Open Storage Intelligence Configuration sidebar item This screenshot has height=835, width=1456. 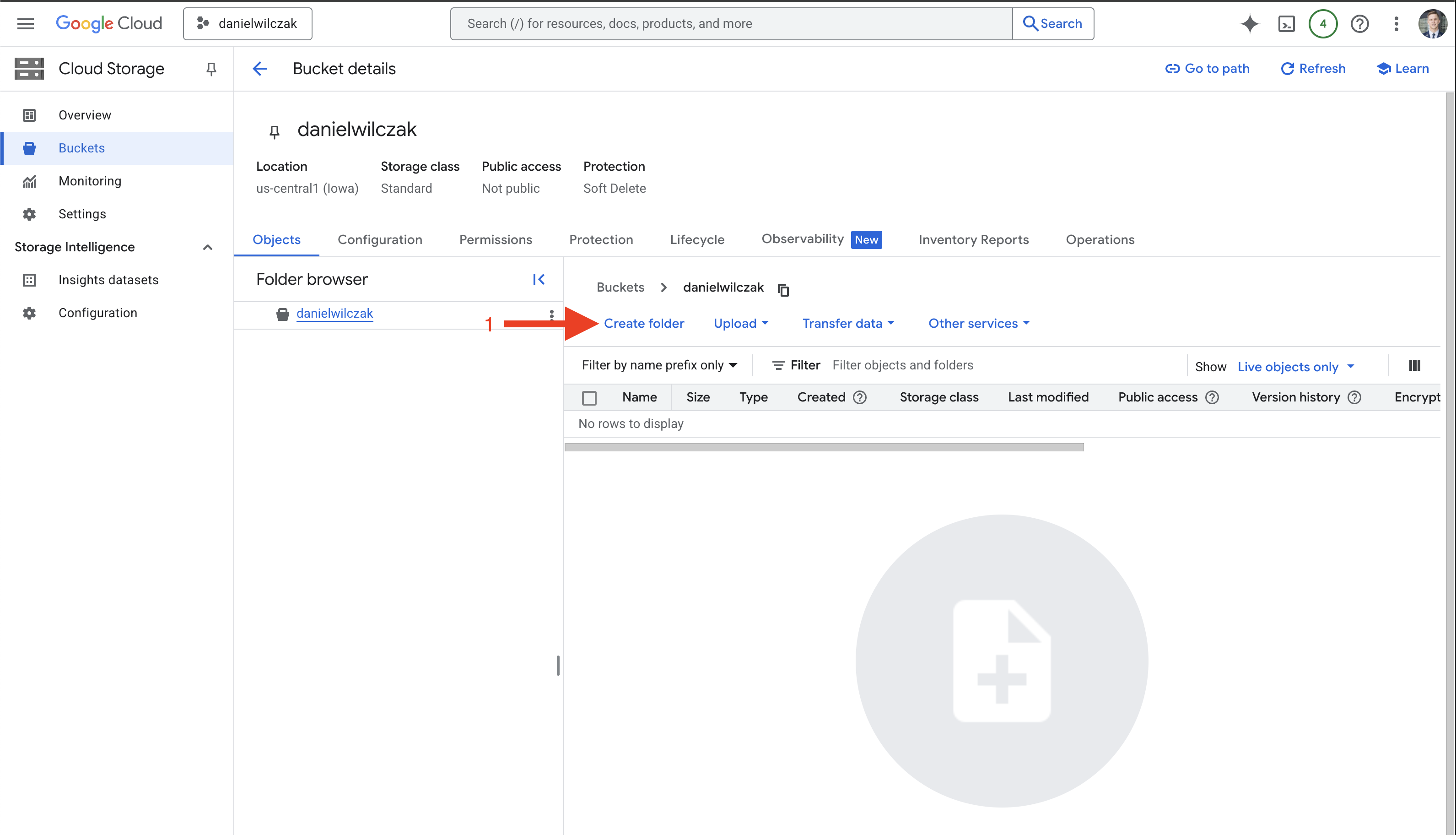click(117, 313)
